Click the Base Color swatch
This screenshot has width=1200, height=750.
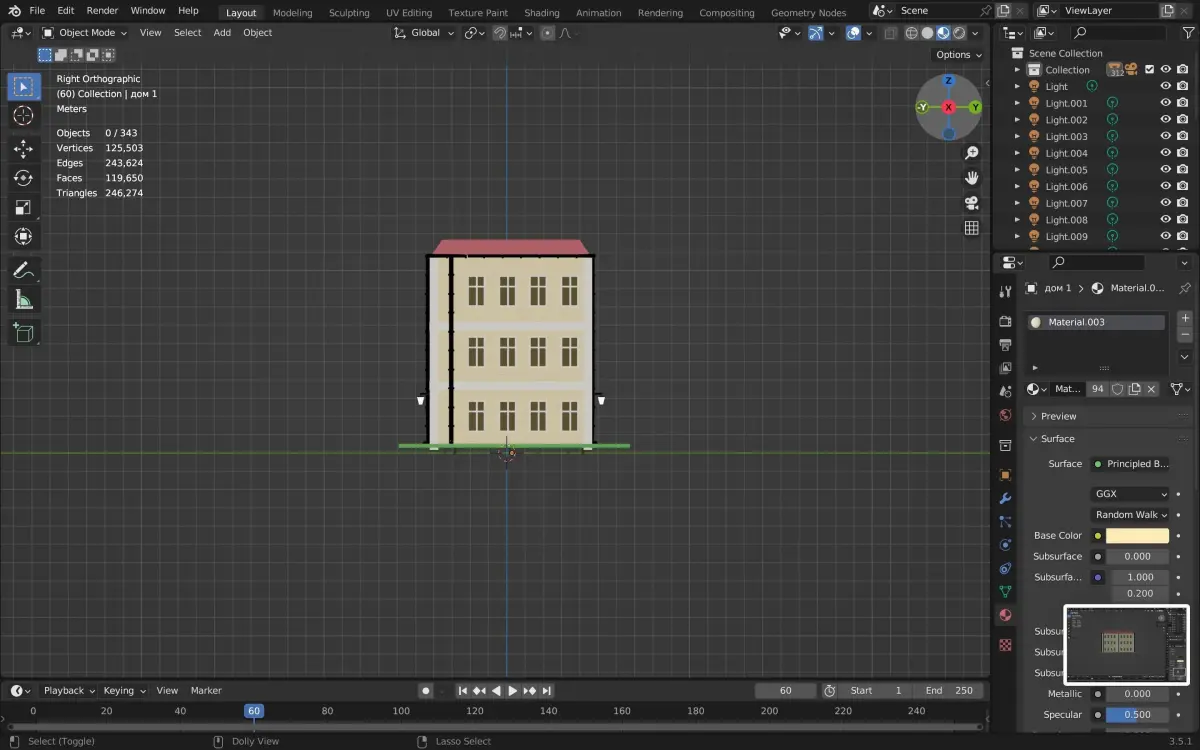coord(1138,536)
